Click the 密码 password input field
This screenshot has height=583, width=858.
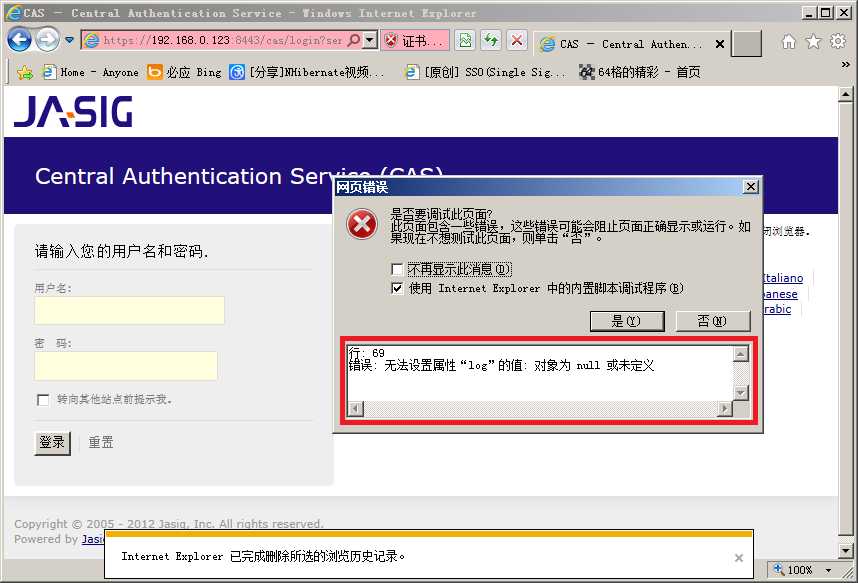[126, 366]
